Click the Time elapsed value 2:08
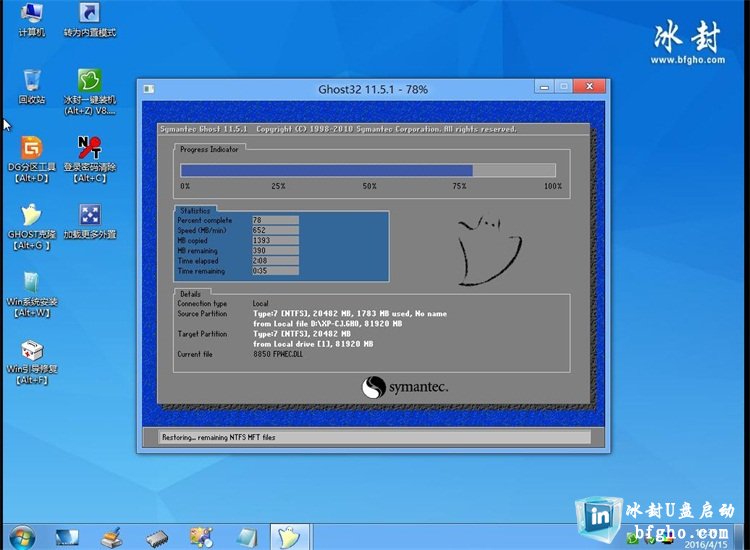Image resolution: width=750 pixels, height=550 pixels. point(275,261)
